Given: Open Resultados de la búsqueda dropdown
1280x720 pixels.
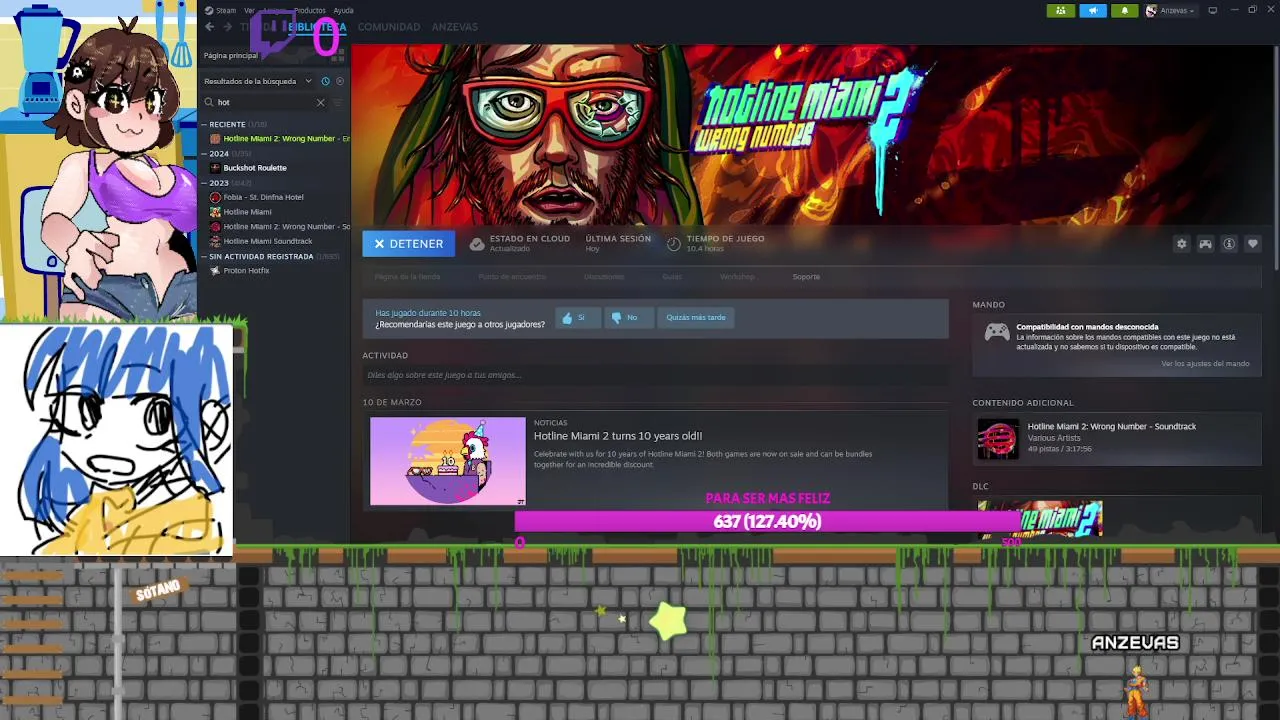Looking at the screenshot, I should coord(258,81).
